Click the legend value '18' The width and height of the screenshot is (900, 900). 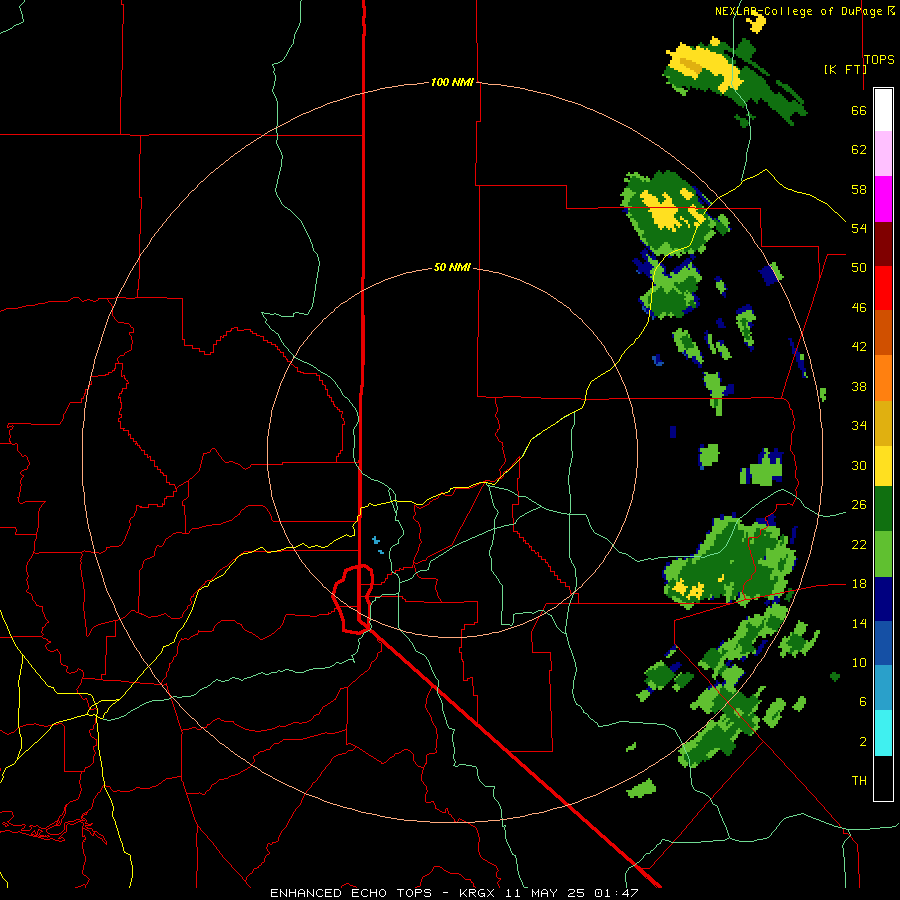pos(859,584)
